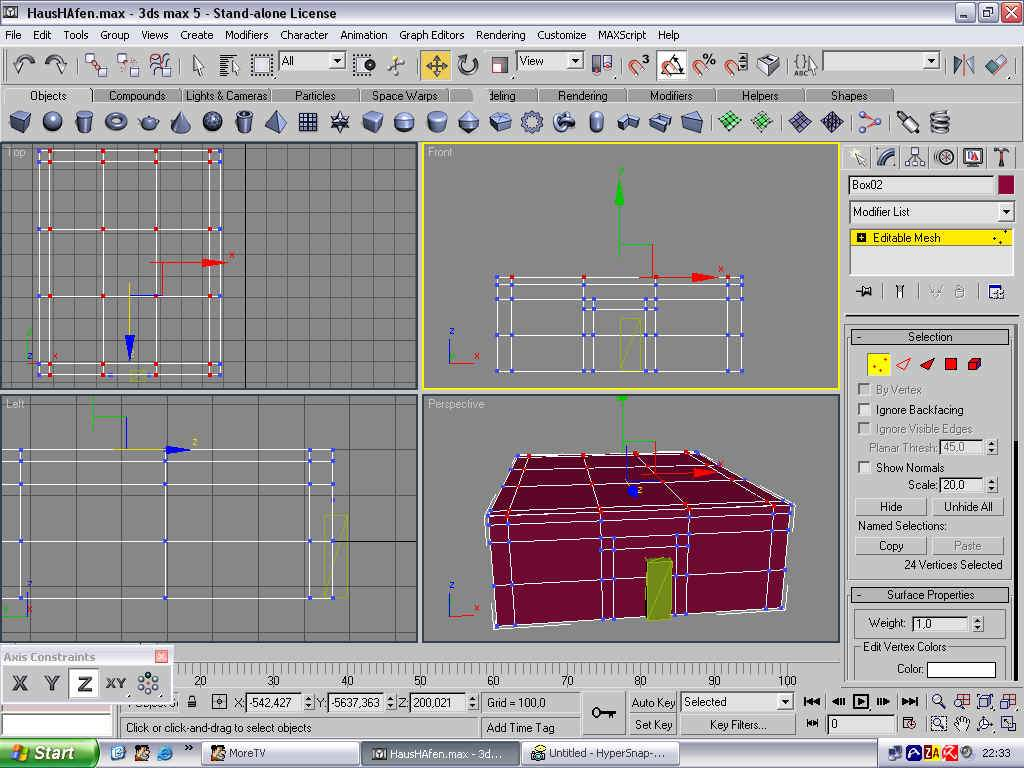The image size is (1024, 768).
Task: Click the vertex Color white swatch
Action: pyautogui.click(x=961, y=670)
